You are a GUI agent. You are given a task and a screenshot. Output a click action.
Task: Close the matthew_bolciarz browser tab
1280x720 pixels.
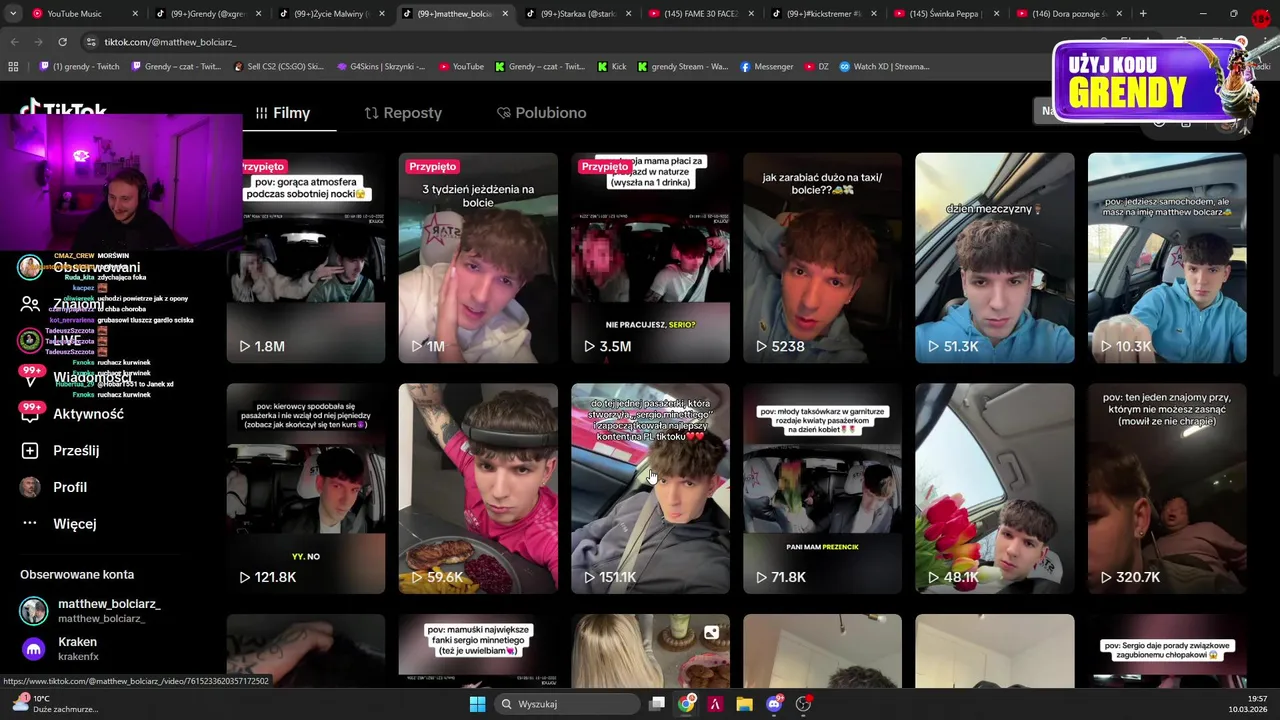point(505,14)
